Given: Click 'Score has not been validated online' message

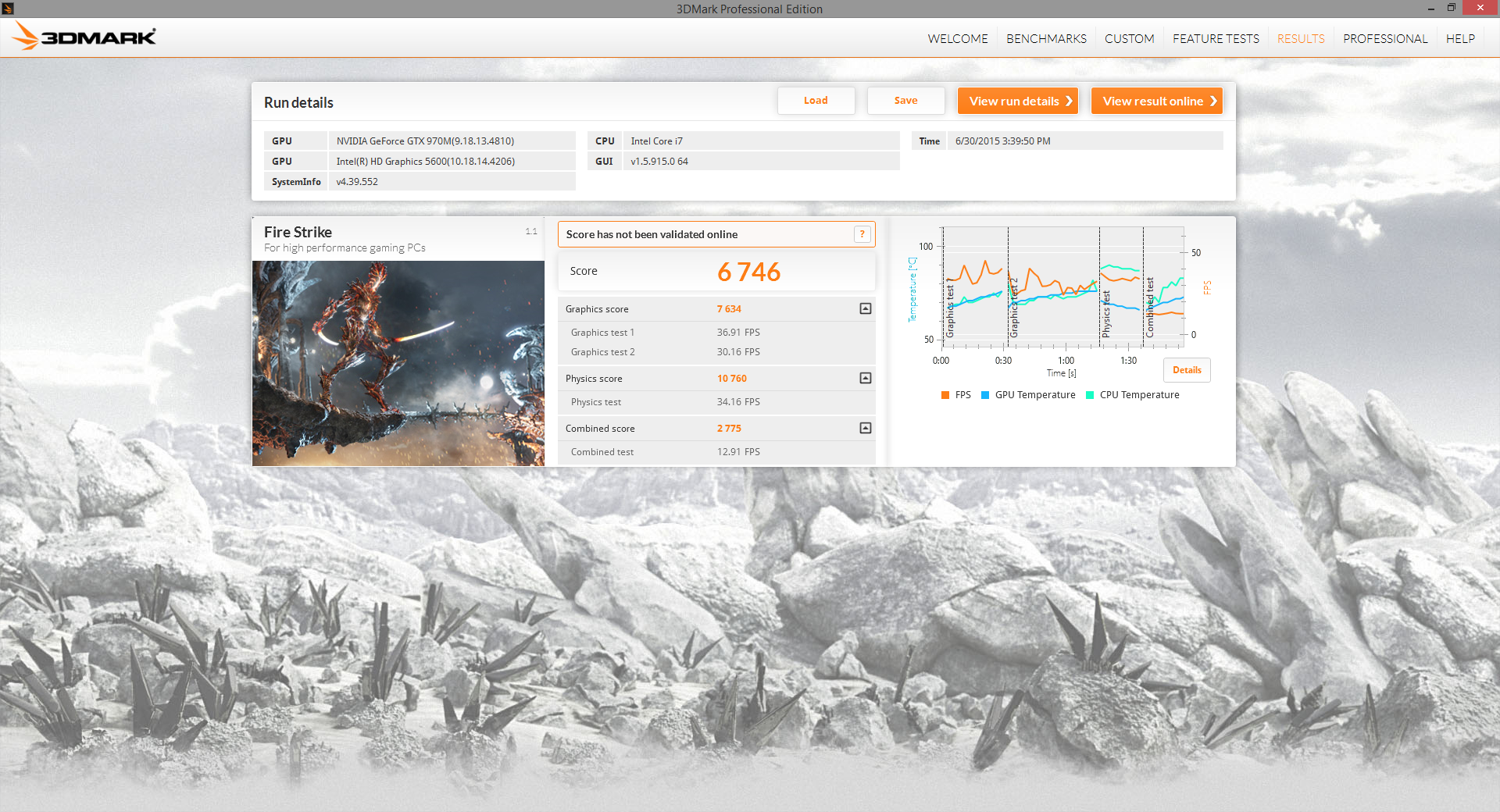Looking at the screenshot, I should pos(652,234).
